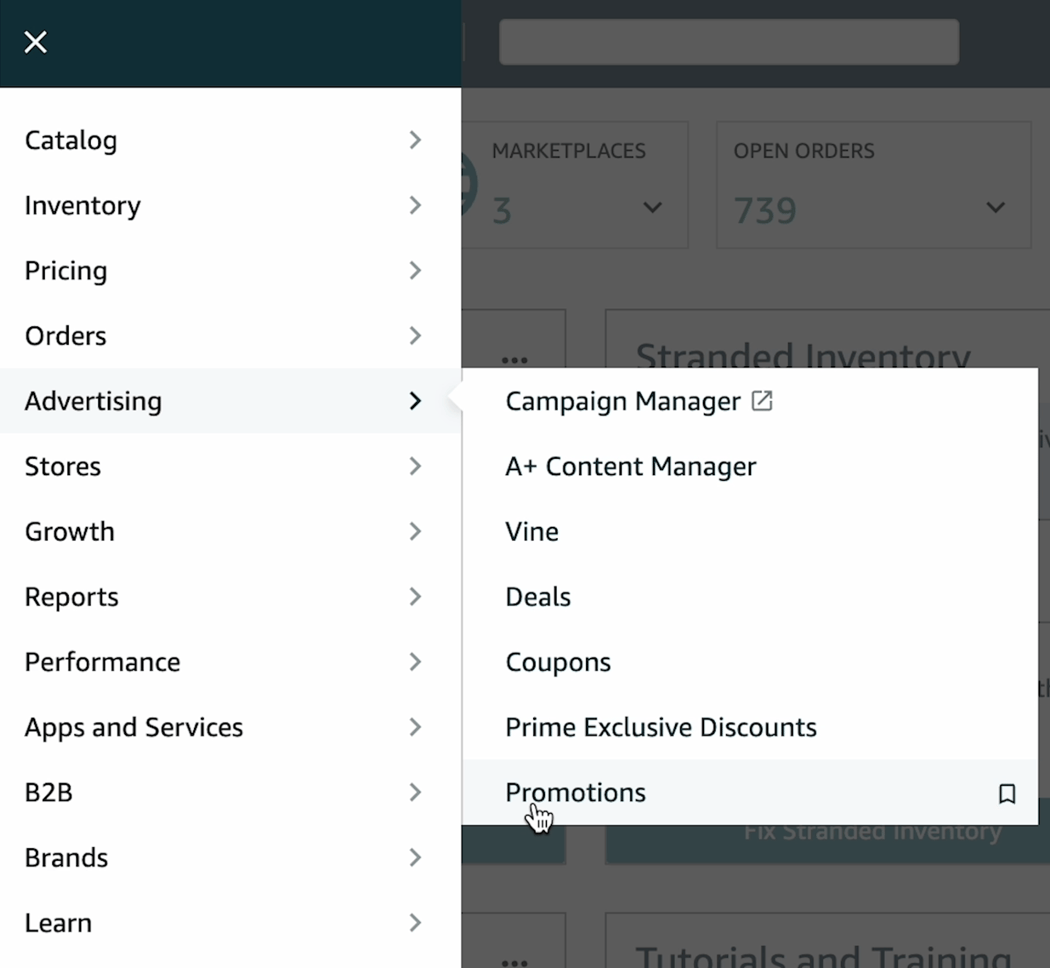Click the search bar at the top
The width and height of the screenshot is (1050, 968).
728,41
